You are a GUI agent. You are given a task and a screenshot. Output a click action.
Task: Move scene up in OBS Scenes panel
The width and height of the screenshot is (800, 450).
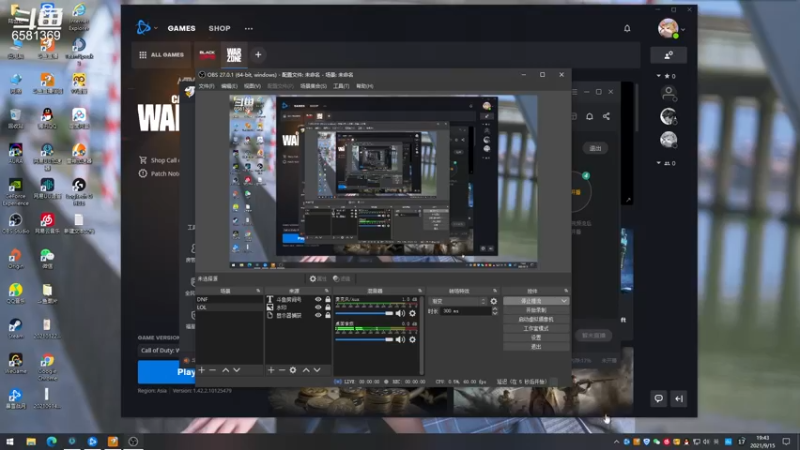pos(226,370)
